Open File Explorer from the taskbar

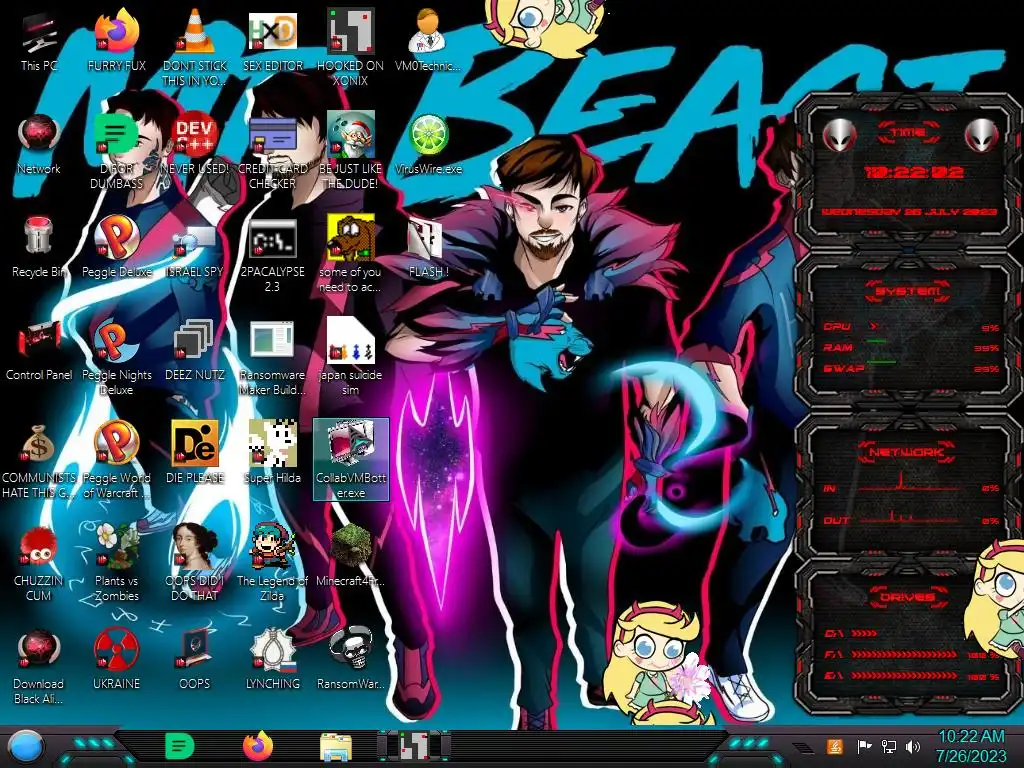[336, 747]
